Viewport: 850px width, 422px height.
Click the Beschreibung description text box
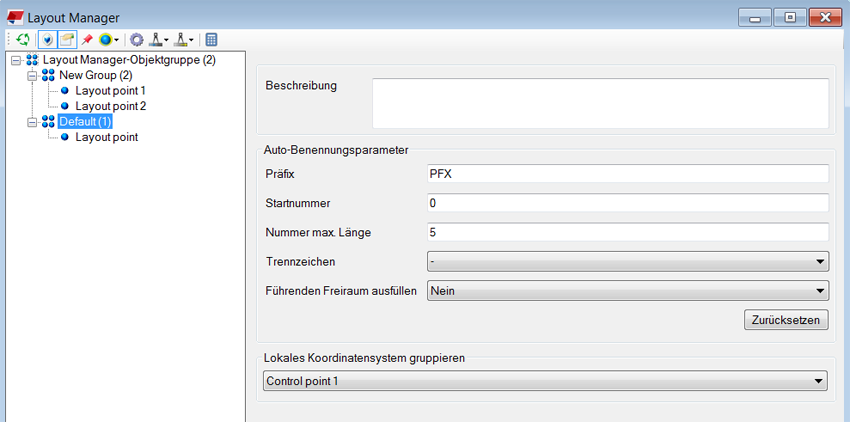point(600,103)
